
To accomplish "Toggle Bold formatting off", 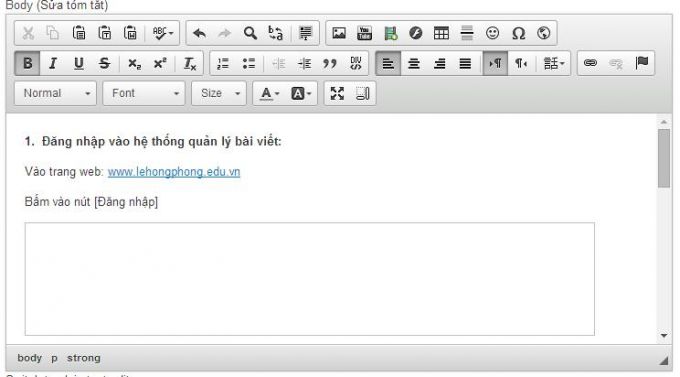I will pos(27,63).
